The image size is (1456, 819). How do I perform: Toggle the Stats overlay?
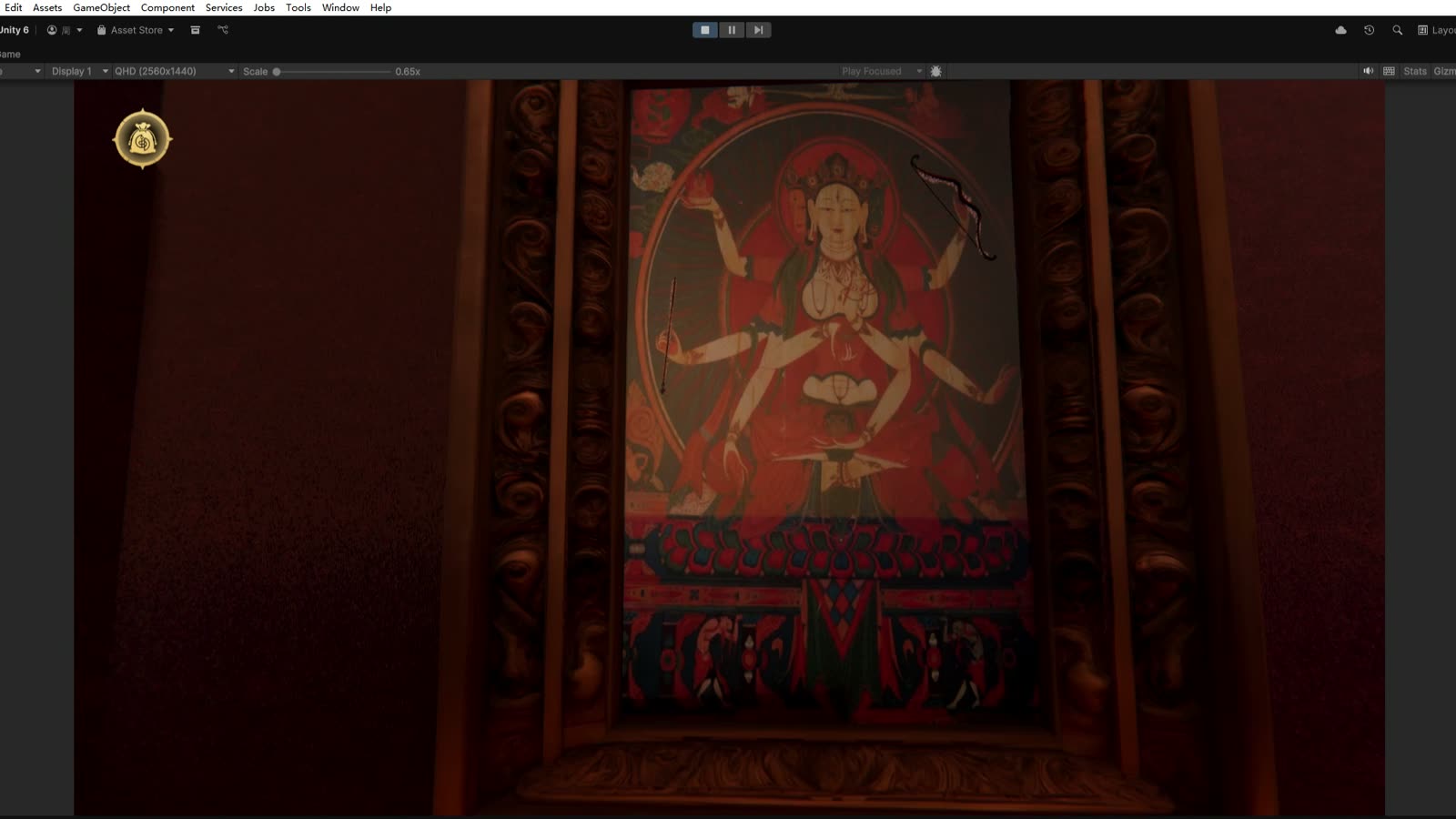1415,71
